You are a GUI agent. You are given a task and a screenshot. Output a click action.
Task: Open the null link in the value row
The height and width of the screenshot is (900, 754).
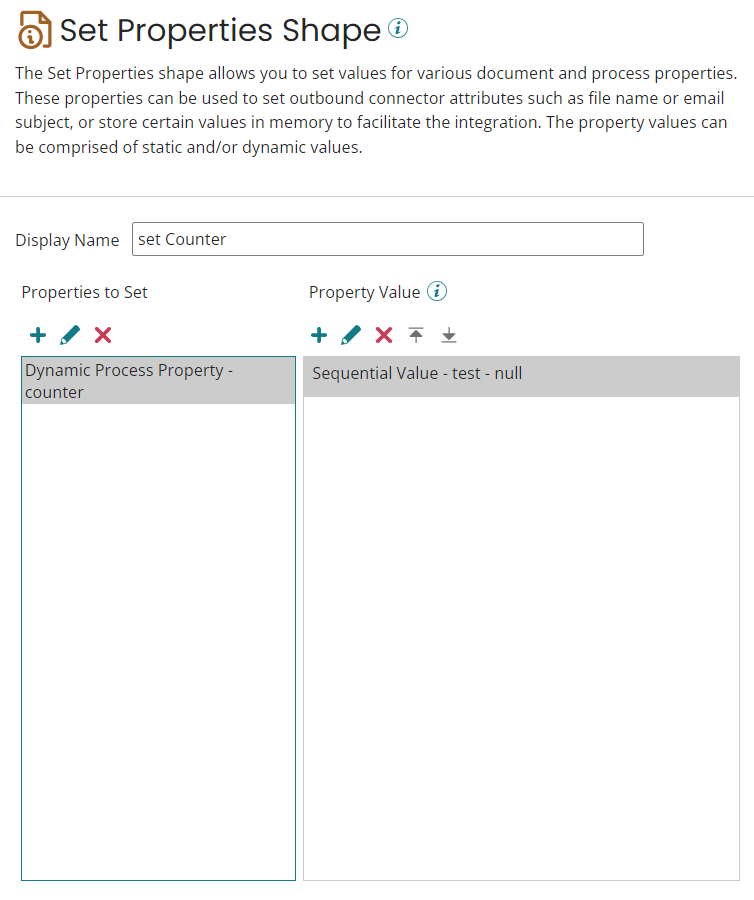click(x=509, y=373)
